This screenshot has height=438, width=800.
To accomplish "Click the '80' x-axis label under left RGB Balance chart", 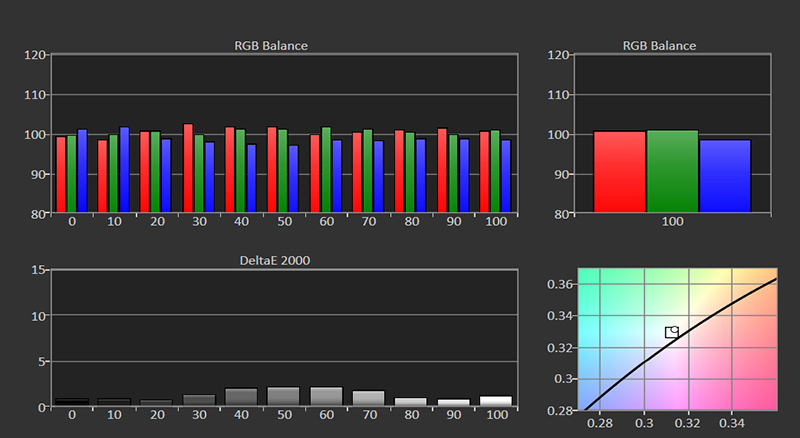I will point(411,222).
